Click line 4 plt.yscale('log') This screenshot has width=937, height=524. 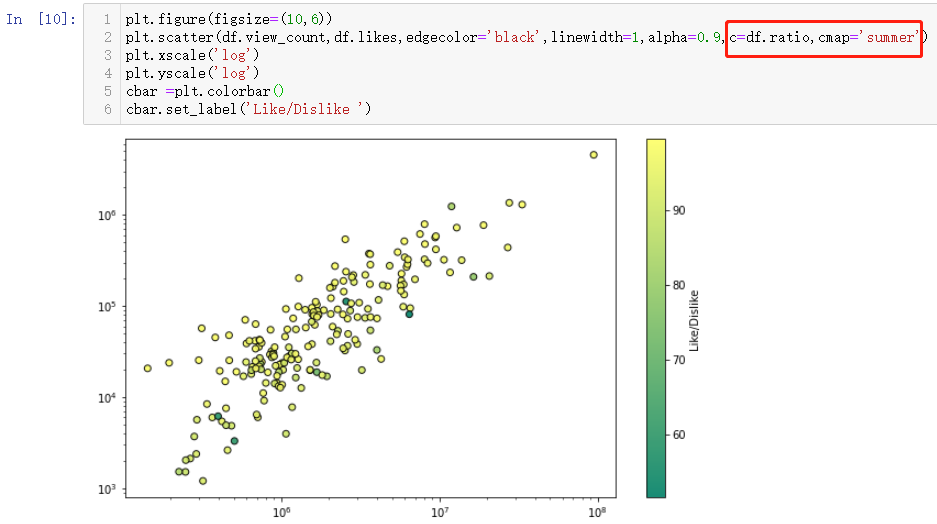pos(192,73)
